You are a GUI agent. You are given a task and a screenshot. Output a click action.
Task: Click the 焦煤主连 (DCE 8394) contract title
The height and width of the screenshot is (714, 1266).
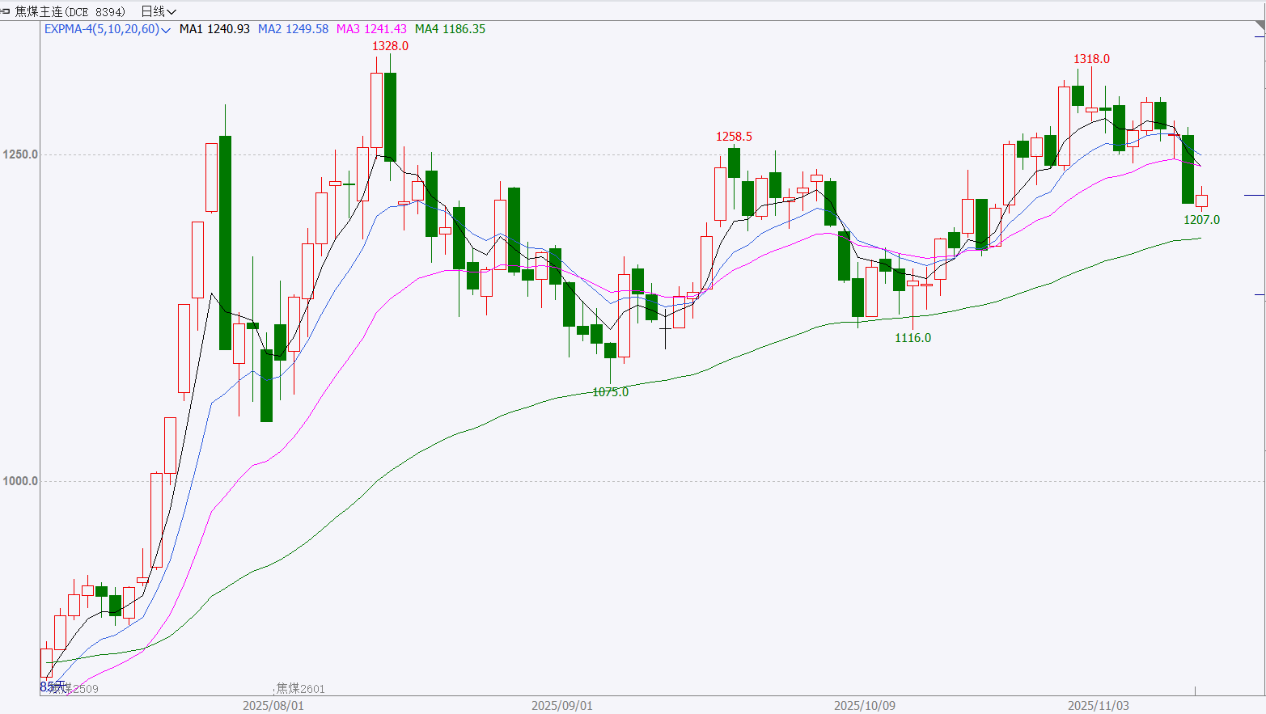[x=70, y=11]
